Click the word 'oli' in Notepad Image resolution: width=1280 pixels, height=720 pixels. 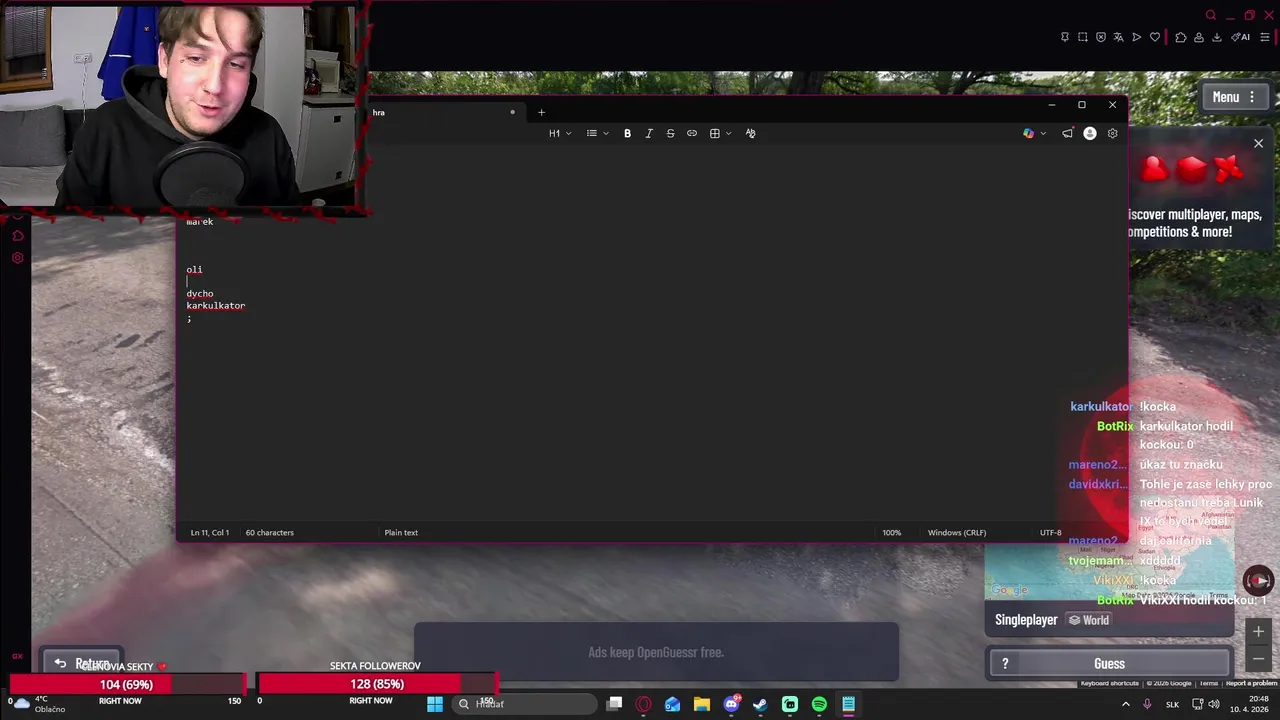tap(194, 270)
